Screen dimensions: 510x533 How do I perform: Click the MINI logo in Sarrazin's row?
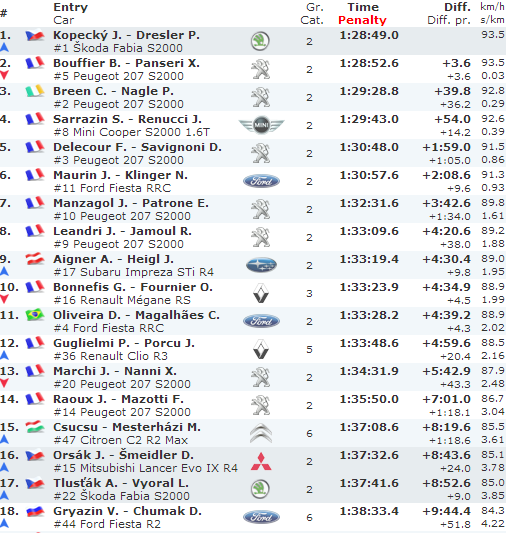pos(261,125)
